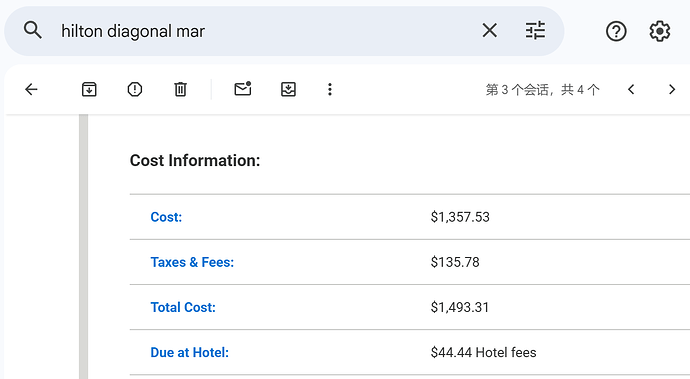The image size is (690, 379).
Task: Open the Help question mark icon
Action: 616,31
